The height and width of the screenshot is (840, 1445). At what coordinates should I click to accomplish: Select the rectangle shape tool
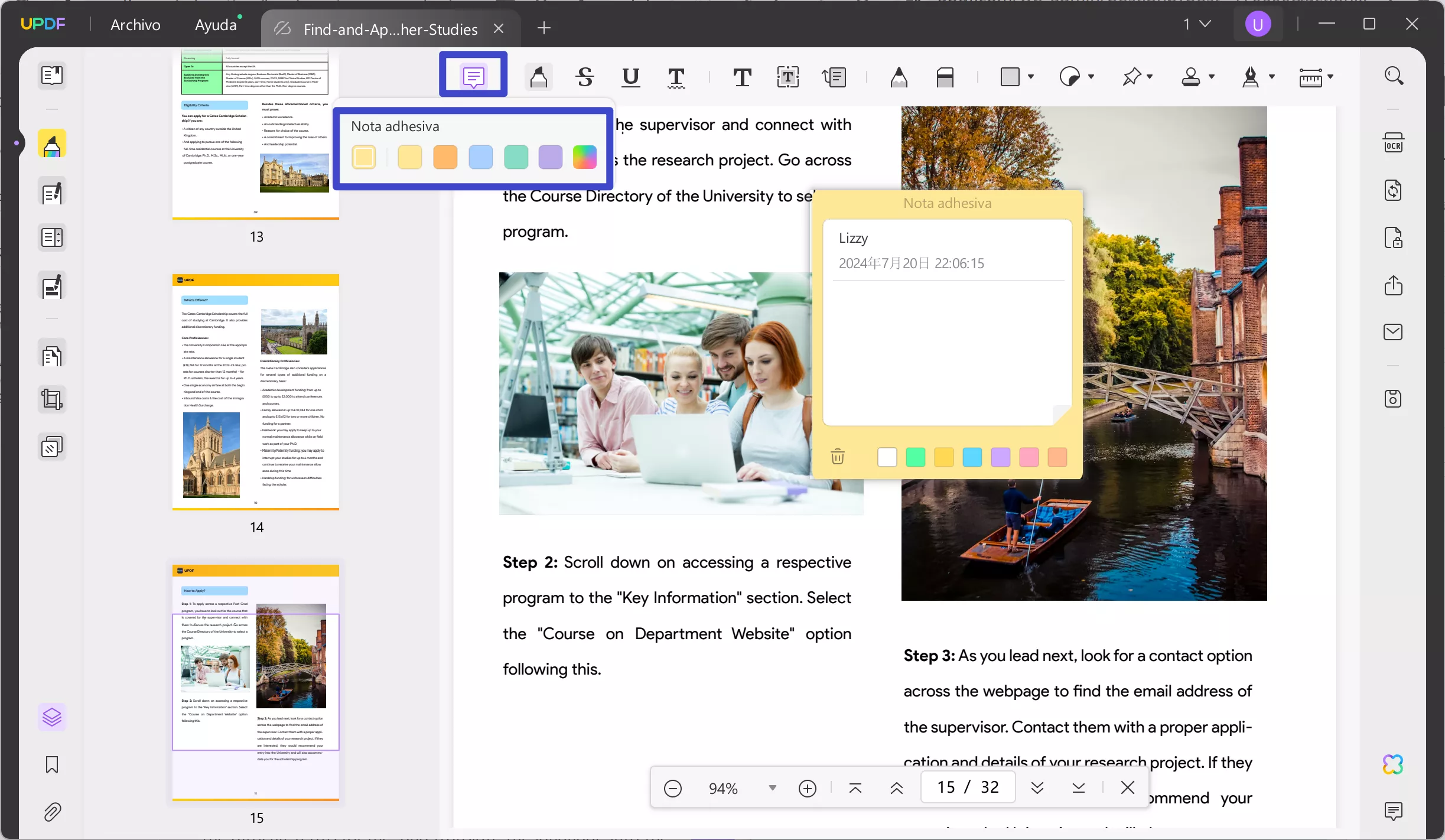pyautogui.click(x=1010, y=77)
